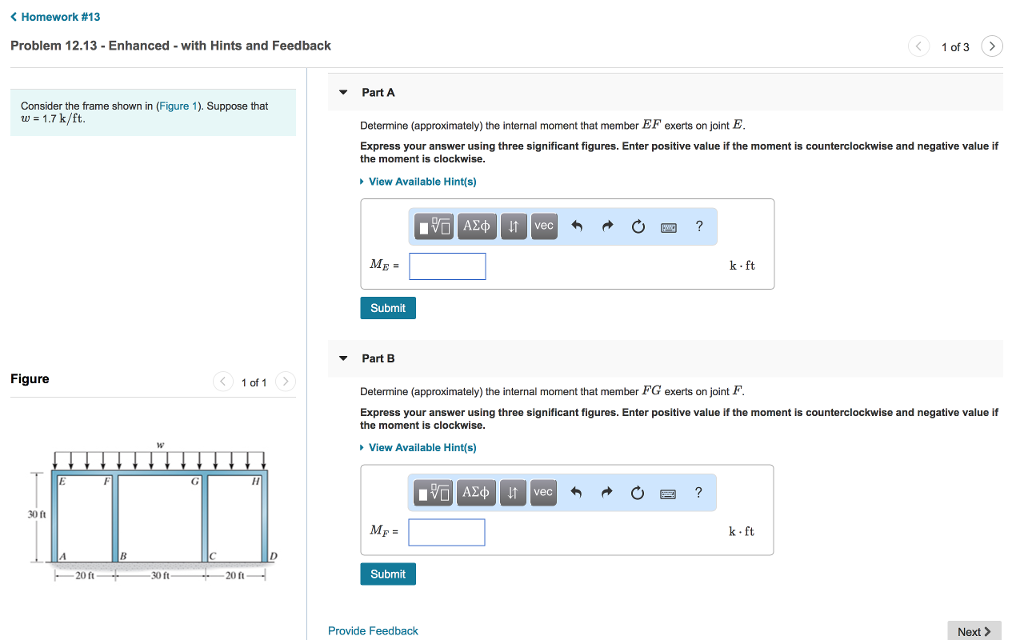Collapse the Part B section

click(x=343, y=358)
